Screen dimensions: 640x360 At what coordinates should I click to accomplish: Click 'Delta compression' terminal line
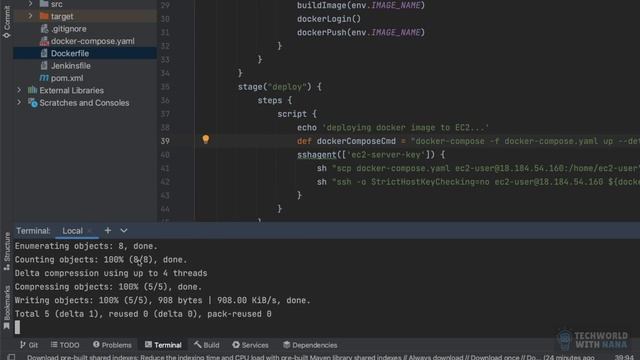[x=111, y=273]
